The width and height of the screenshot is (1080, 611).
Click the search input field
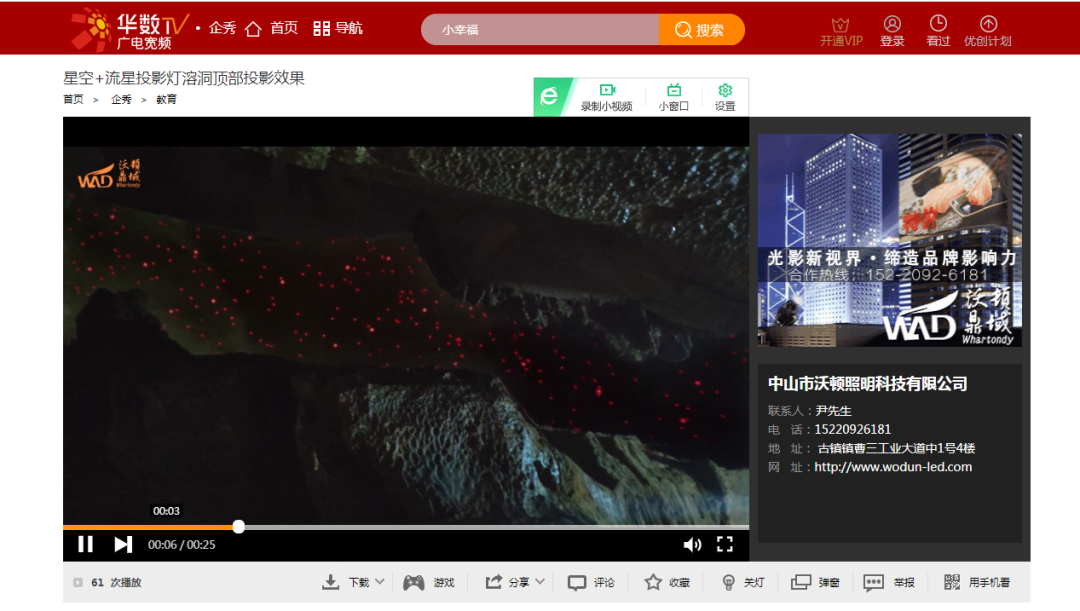(x=540, y=30)
